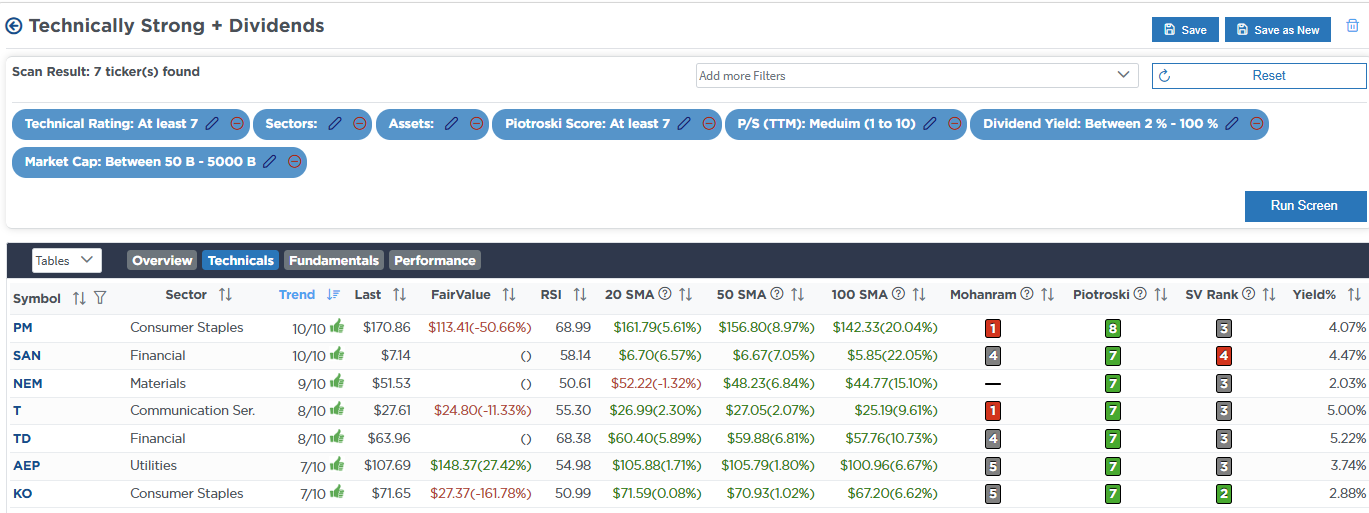
Task: Edit the Assets filter pencil
Action: click(x=452, y=124)
